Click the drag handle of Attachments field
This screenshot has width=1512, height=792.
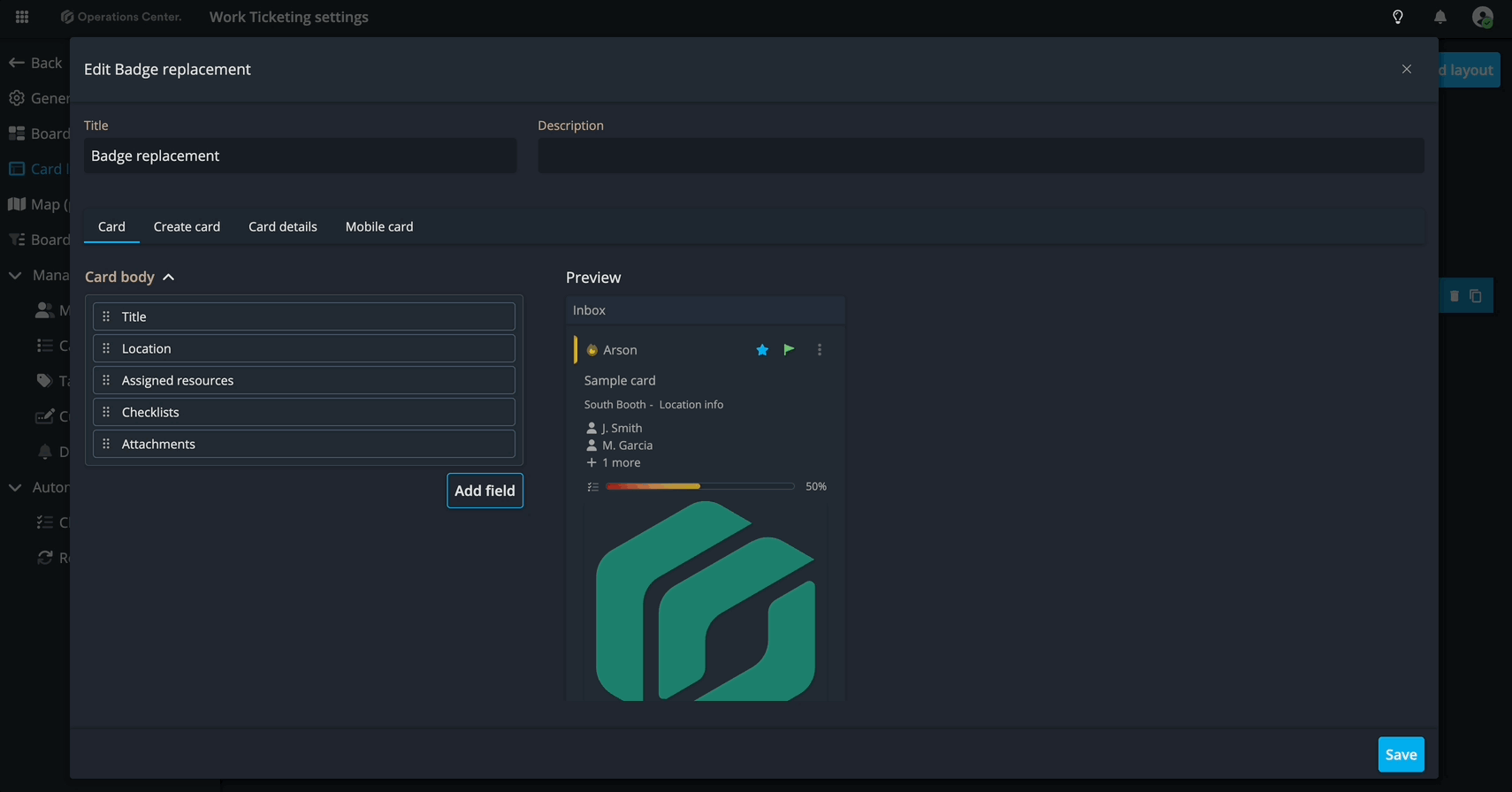(106, 444)
